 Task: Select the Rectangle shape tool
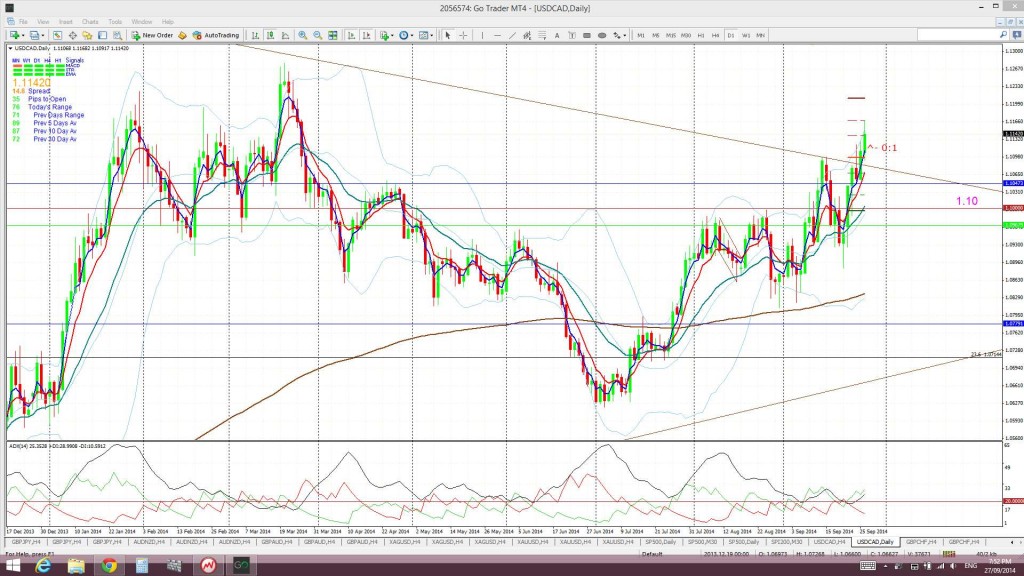click(x=587, y=35)
